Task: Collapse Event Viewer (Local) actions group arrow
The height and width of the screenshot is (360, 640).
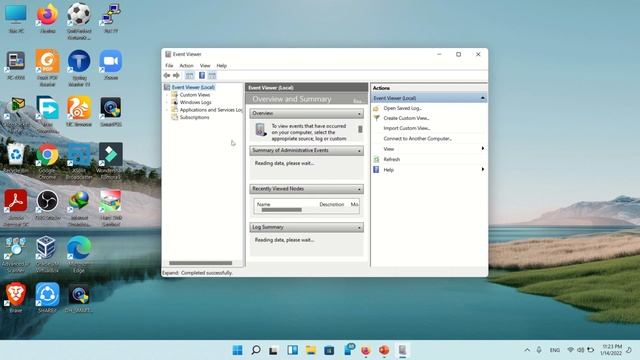Action: 483,98
